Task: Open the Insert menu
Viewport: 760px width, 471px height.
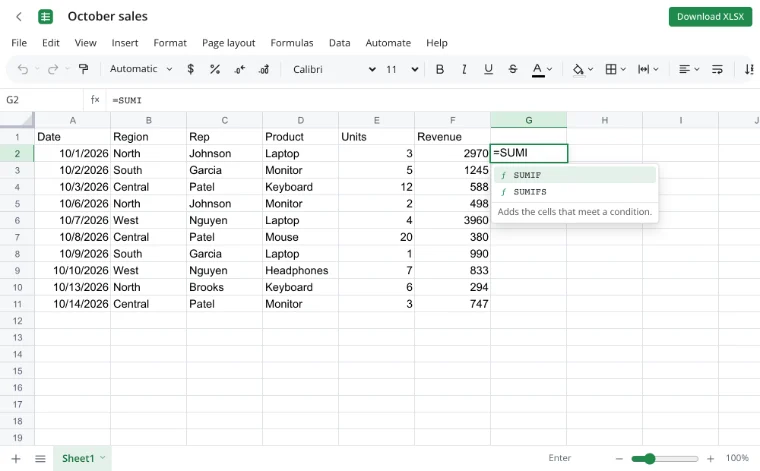Action: pos(125,43)
